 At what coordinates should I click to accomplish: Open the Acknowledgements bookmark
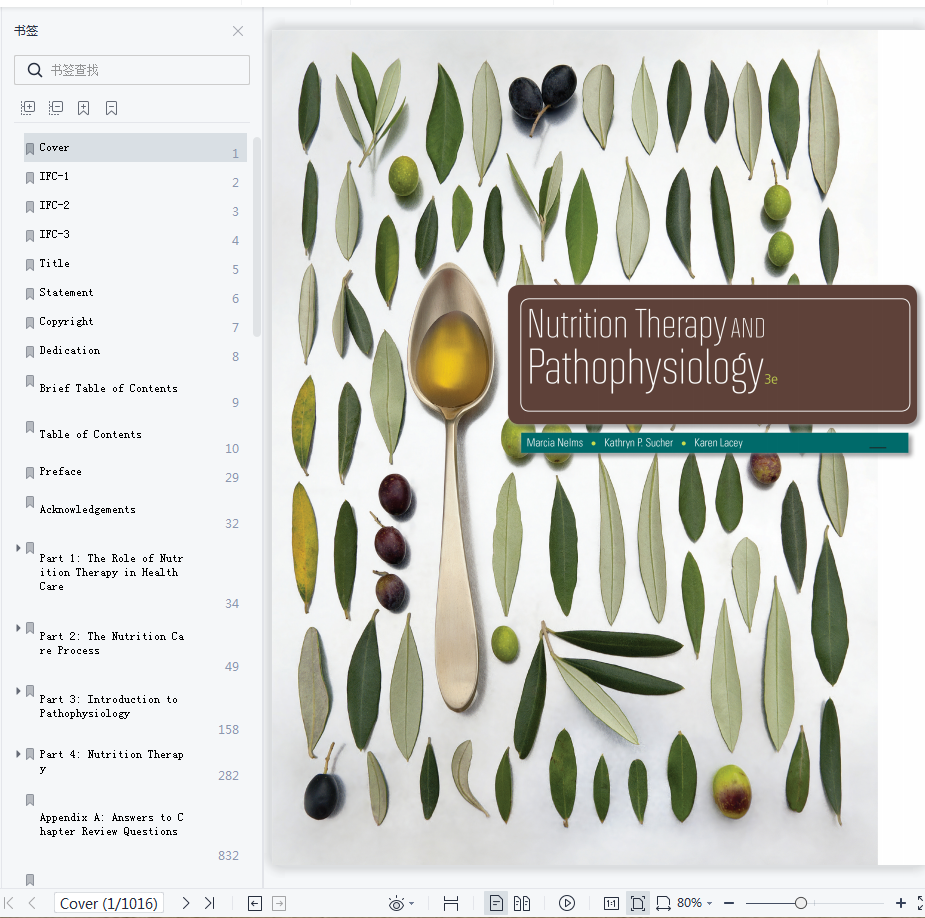[87, 509]
